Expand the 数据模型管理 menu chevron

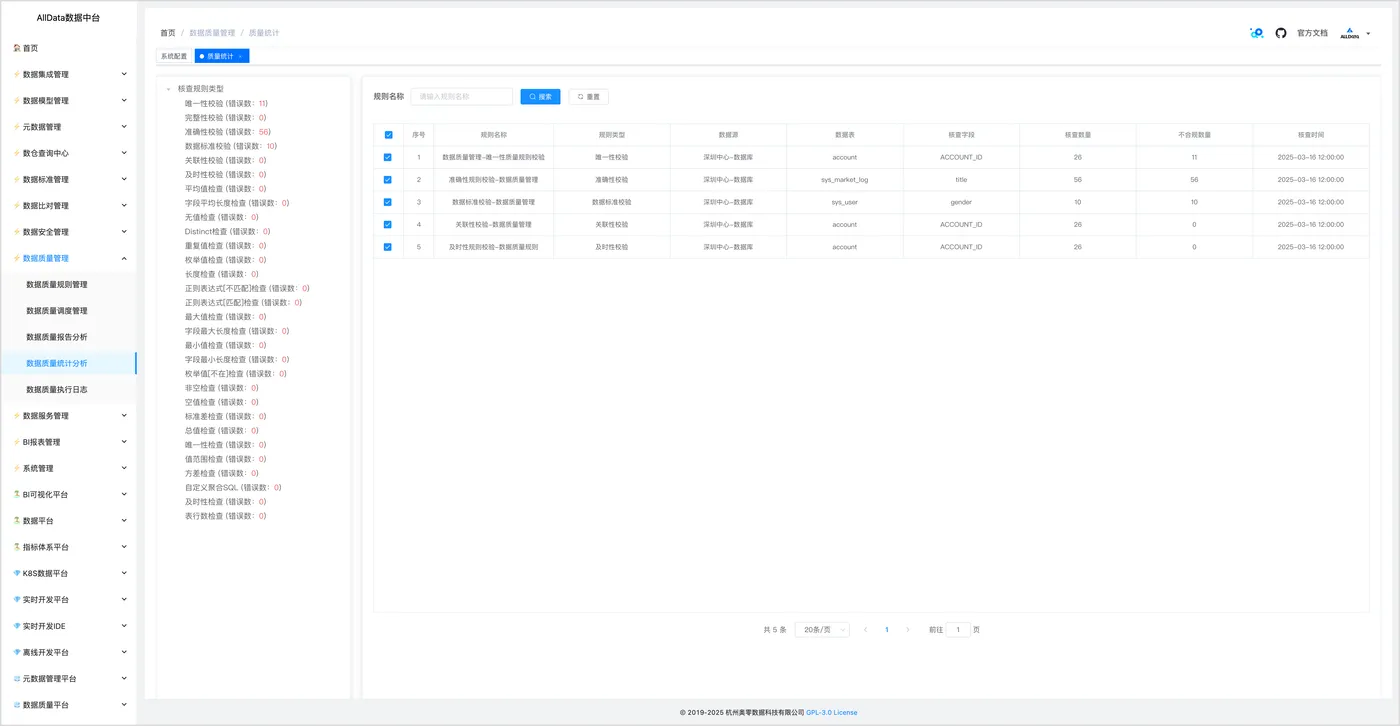124,101
